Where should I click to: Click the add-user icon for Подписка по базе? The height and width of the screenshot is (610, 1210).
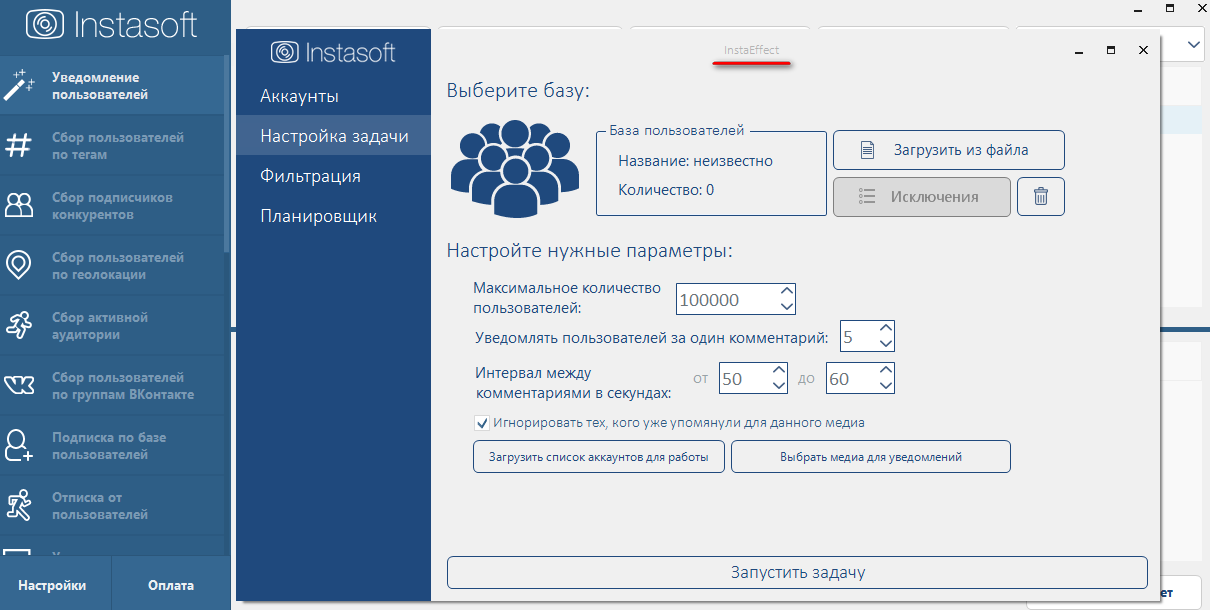tap(19, 445)
